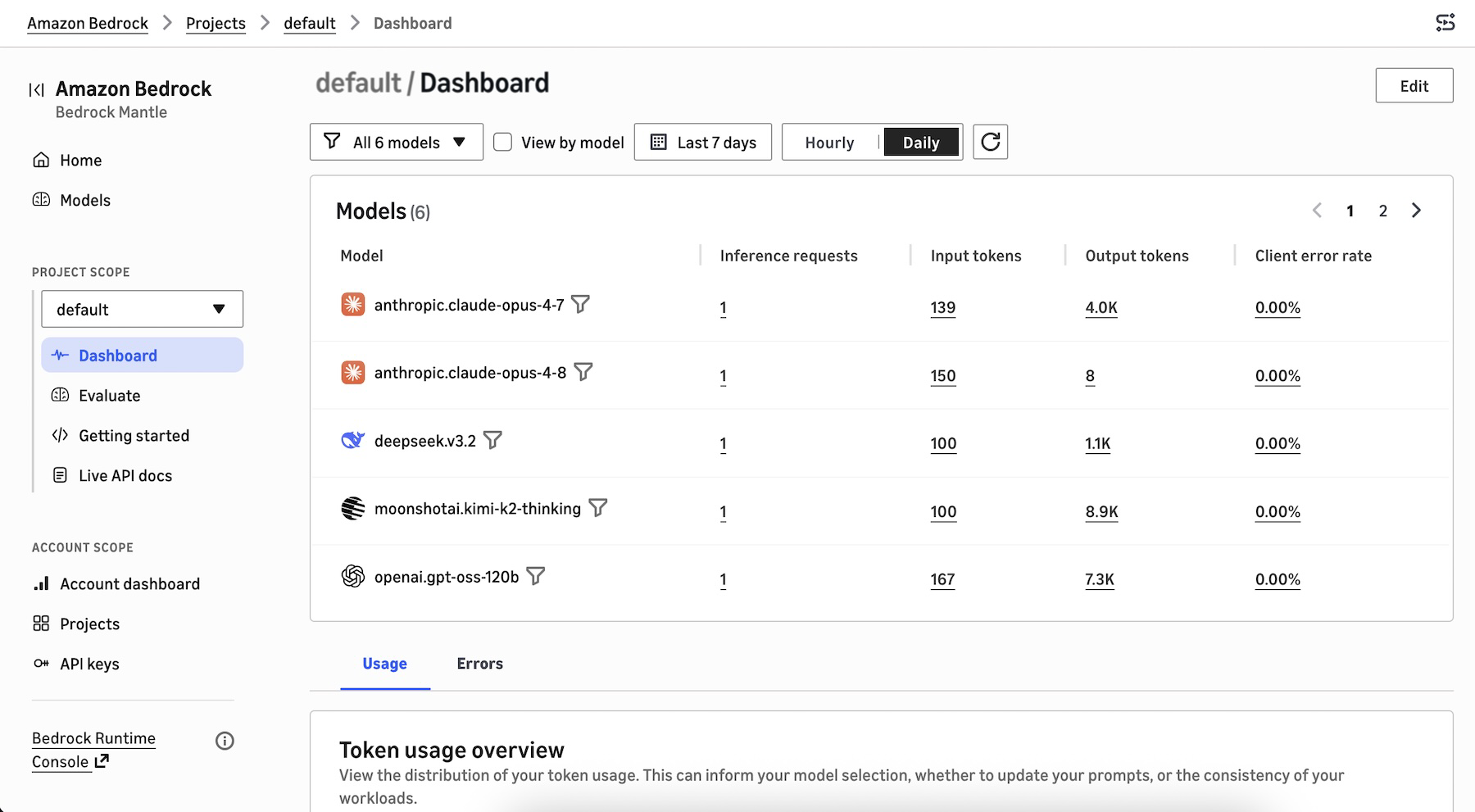Screen dimensions: 1475x812
Task: Switch granularity to Hourly
Action: [x=829, y=143]
